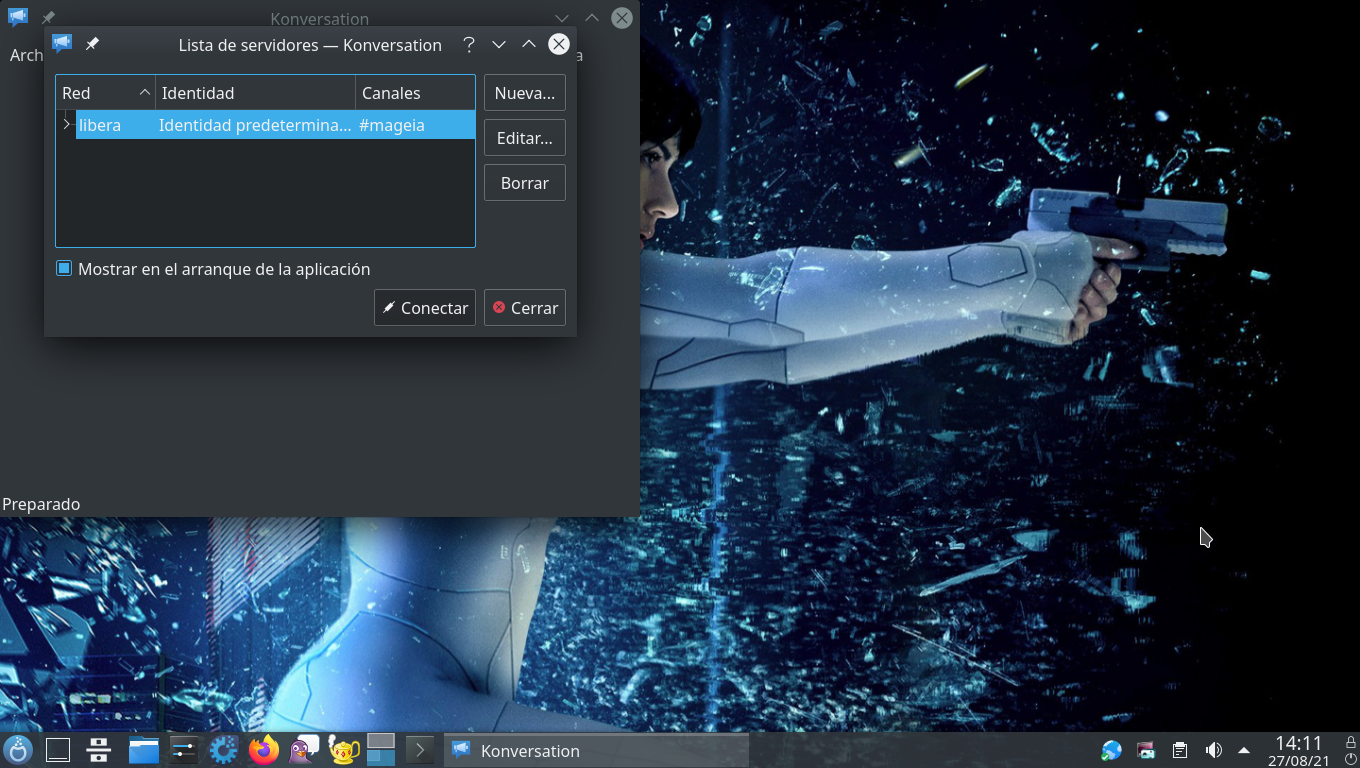Click the power button icon in the panel
The height and width of the screenshot is (768, 1360).
1351,759
